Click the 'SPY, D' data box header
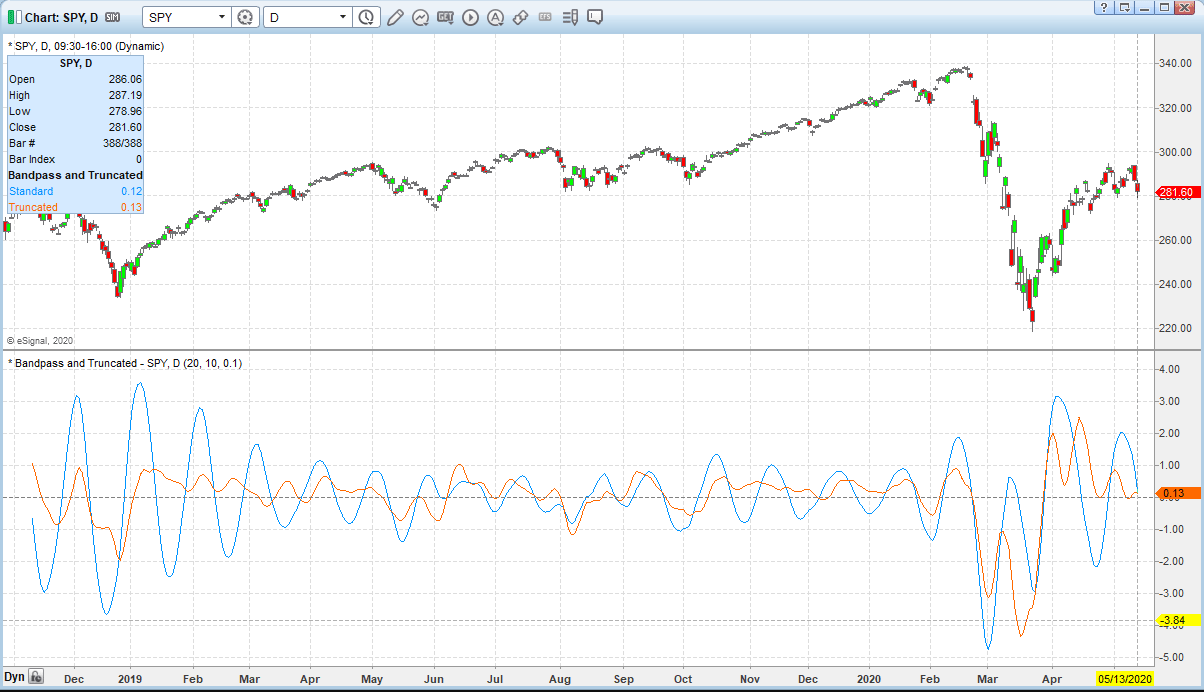 tap(76, 63)
